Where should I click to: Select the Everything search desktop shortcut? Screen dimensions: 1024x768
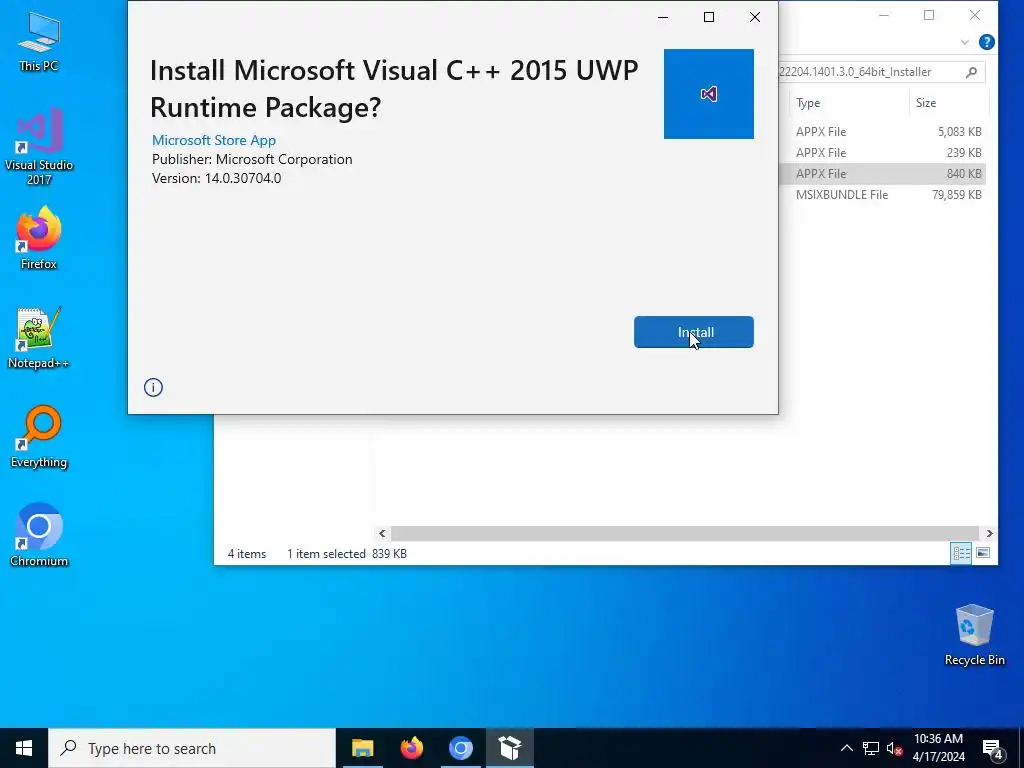pos(39,437)
